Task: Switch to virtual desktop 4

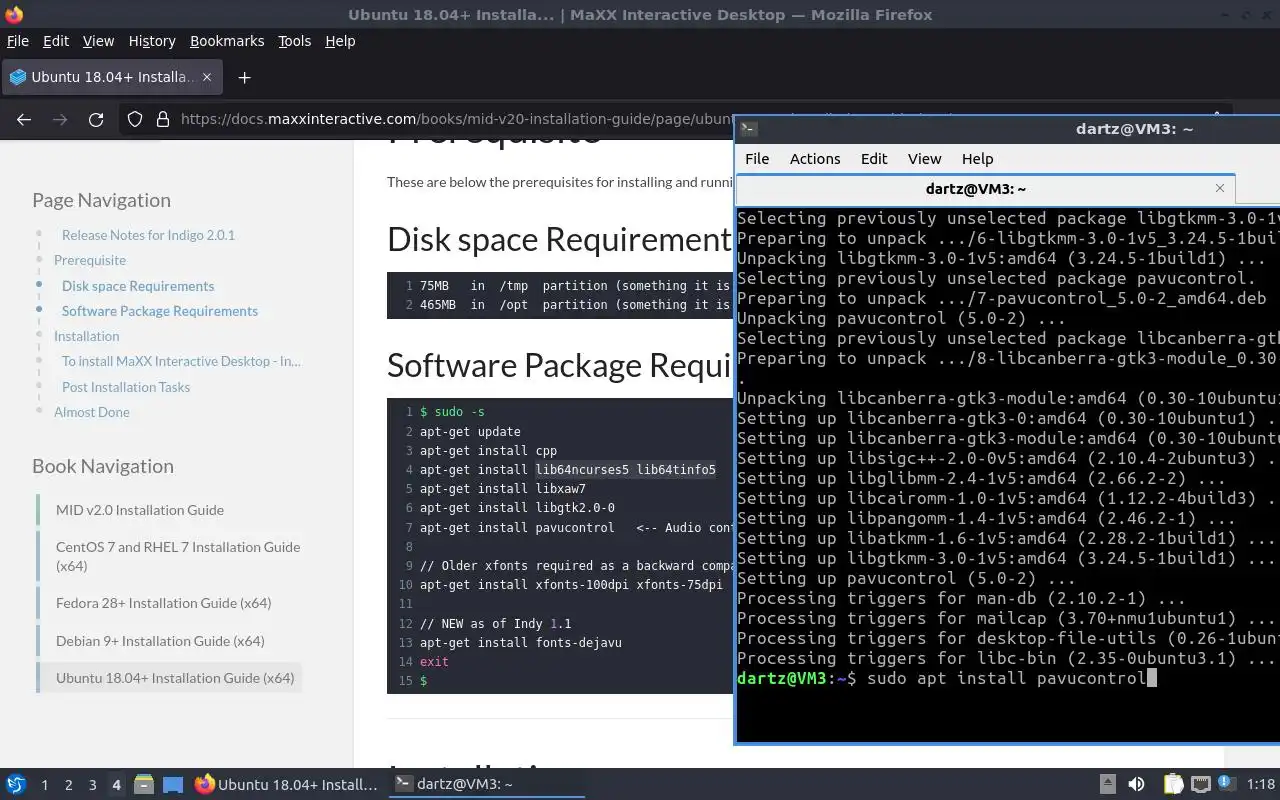Action: tap(116, 785)
